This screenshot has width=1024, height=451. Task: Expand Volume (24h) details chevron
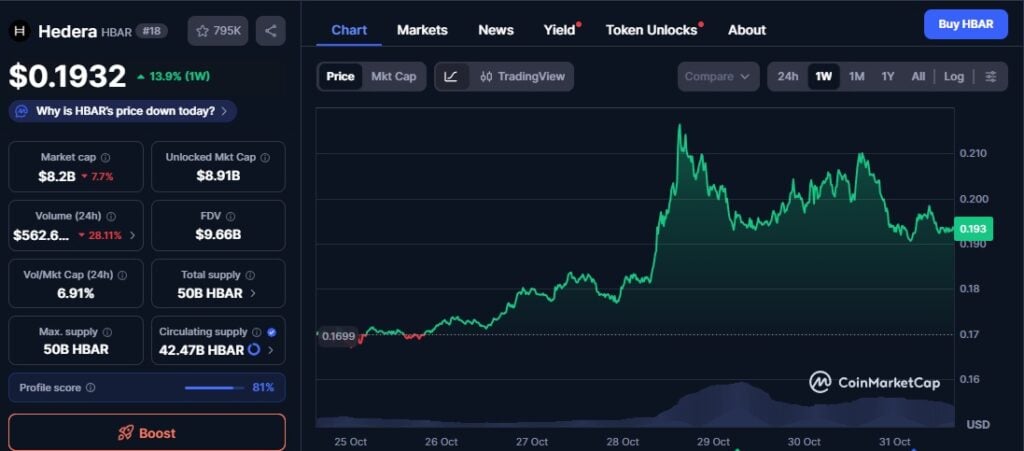tap(132, 236)
